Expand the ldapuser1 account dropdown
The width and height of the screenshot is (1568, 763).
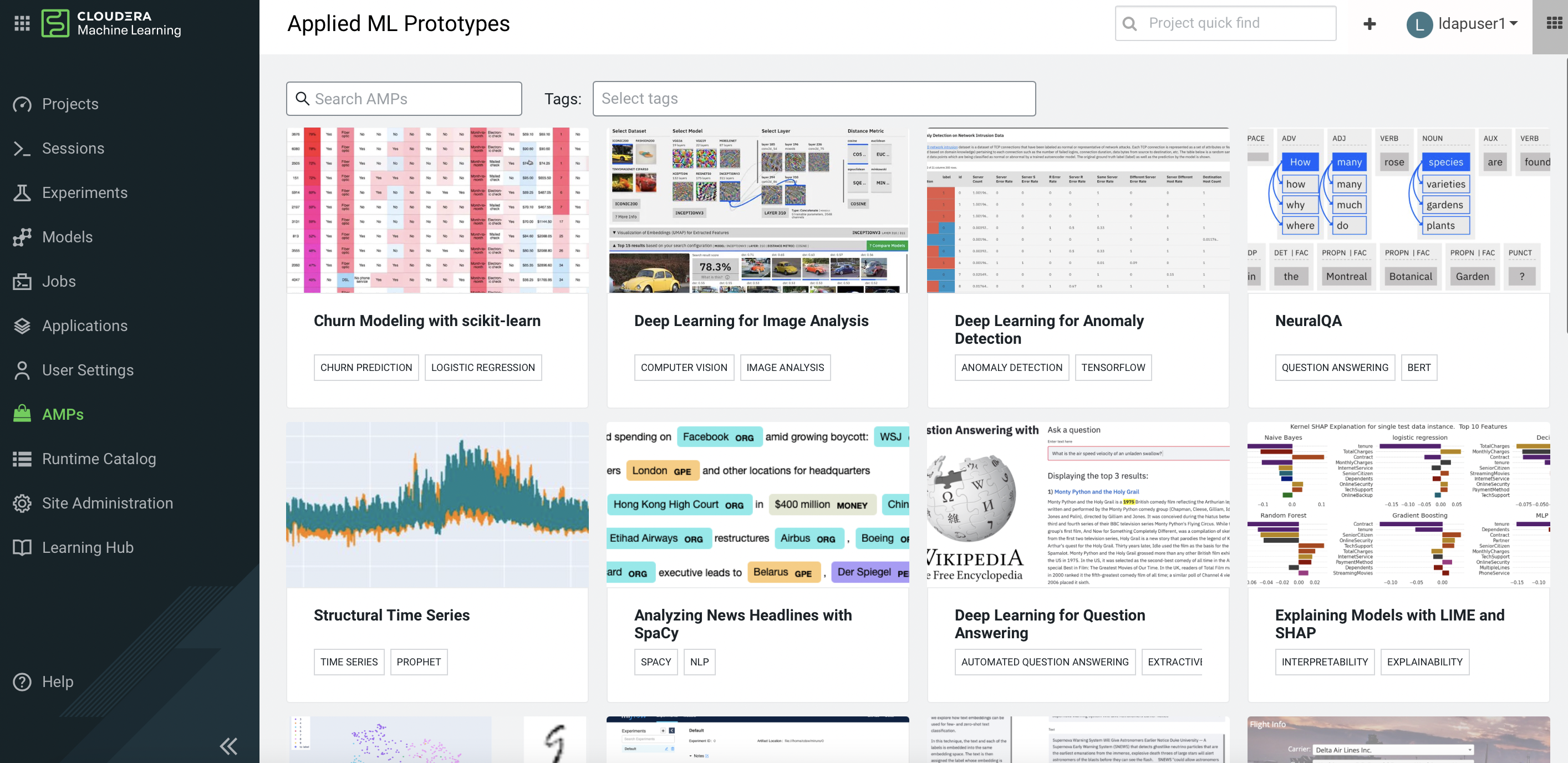click(1473, 24)
